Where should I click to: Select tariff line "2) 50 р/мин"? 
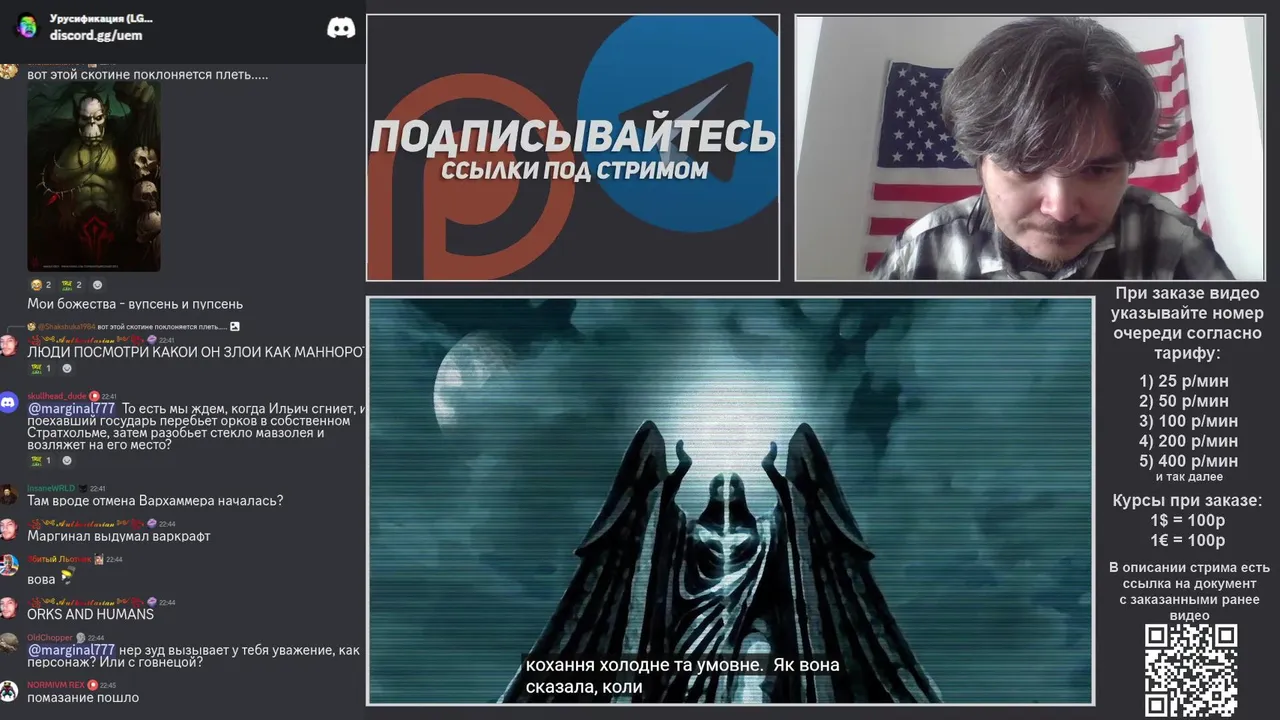1184,401
